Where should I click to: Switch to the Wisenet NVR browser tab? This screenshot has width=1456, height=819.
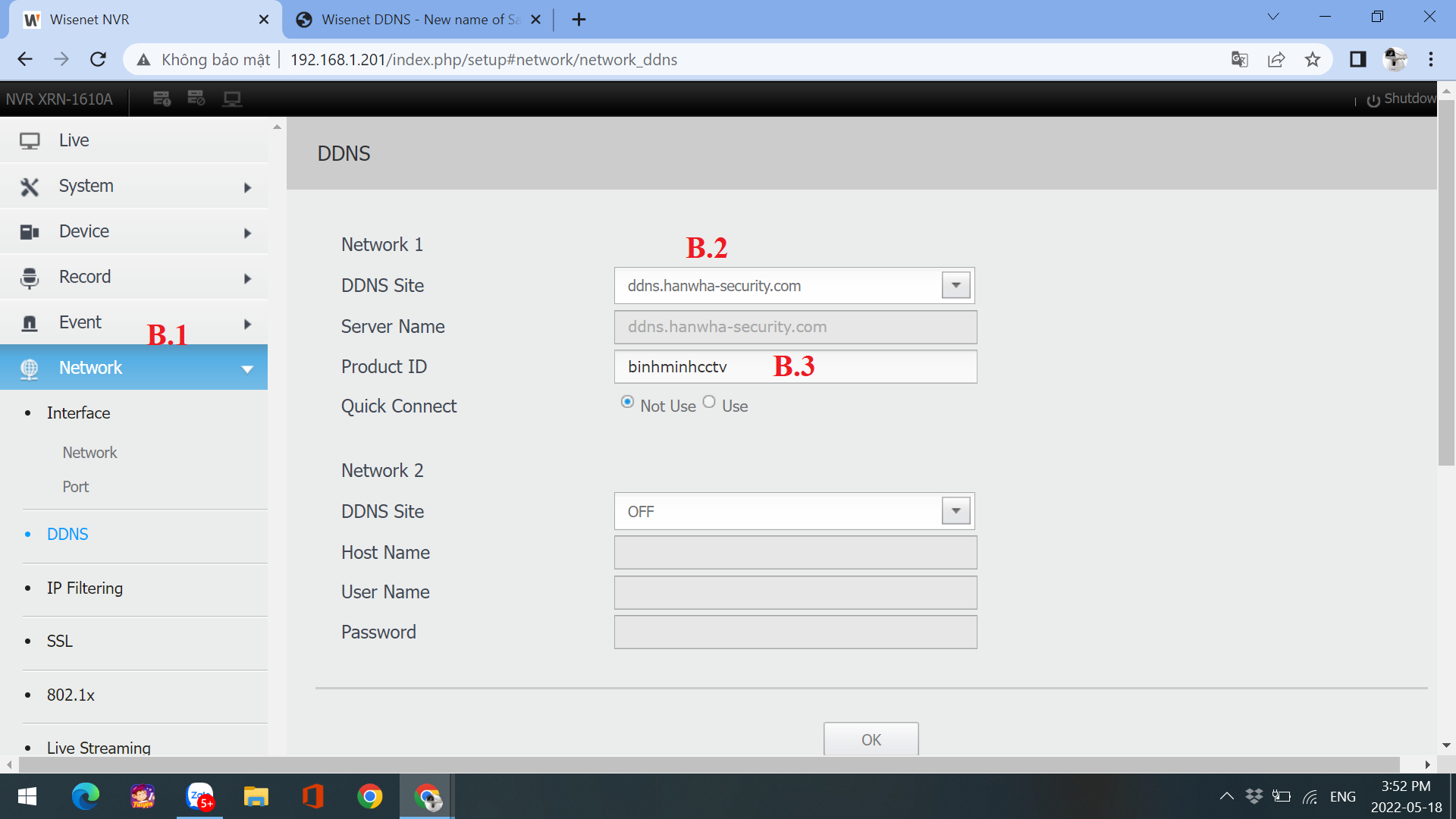(144, 20)
